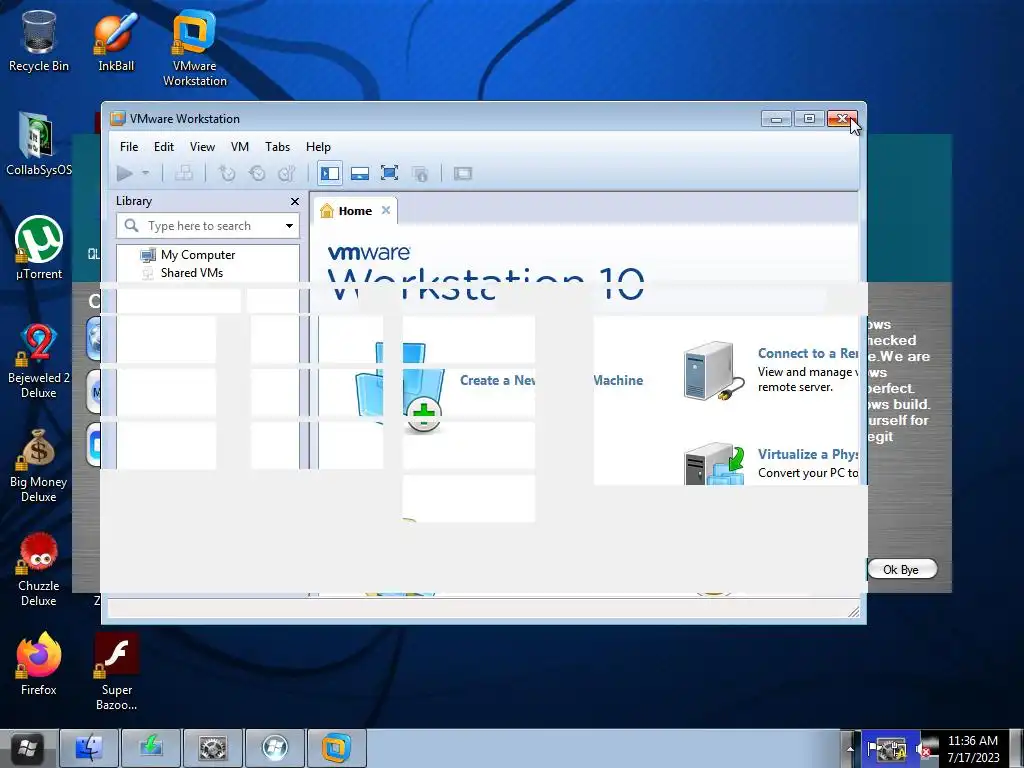1024x768 pixels.
Task: Click the Unity mode toolbar icon
Action: tap(420, 174)
